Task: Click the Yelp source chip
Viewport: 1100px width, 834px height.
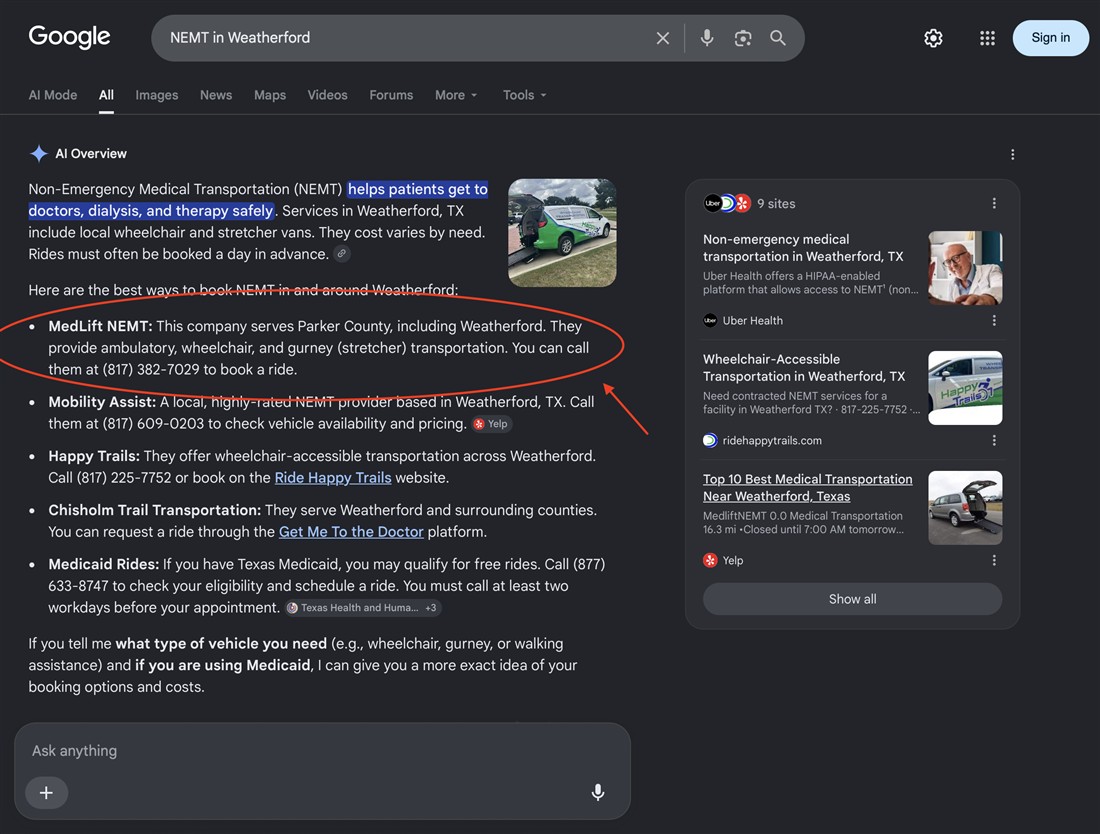Action: pyautogui.click(x=491, y=424)
